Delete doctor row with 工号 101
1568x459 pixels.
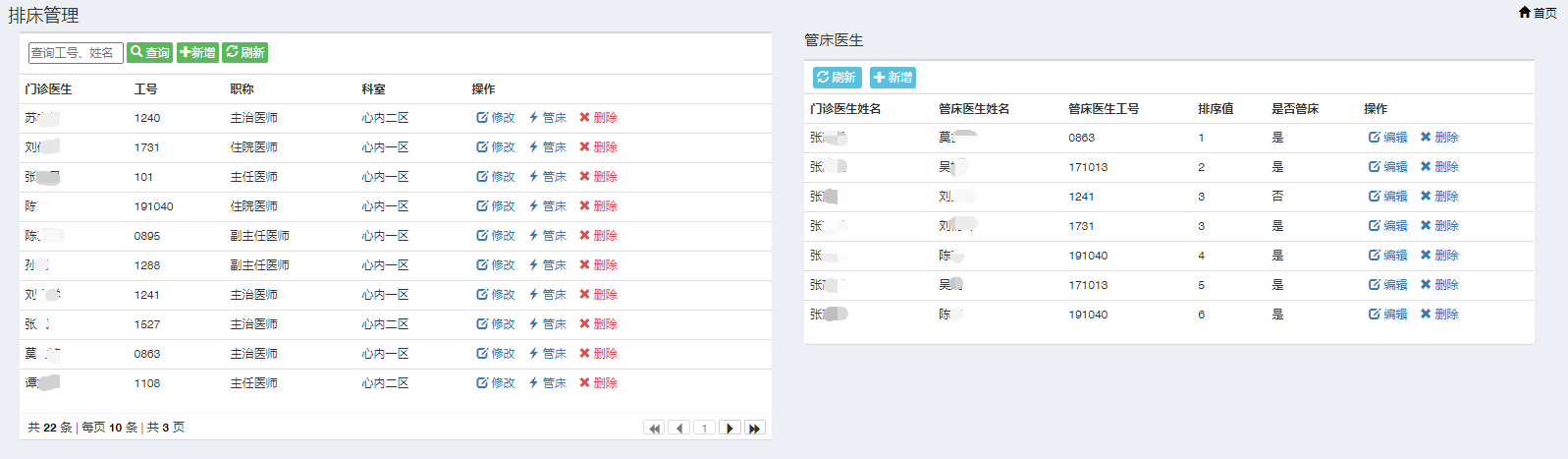pyautogui.click(x=598, y=177)
